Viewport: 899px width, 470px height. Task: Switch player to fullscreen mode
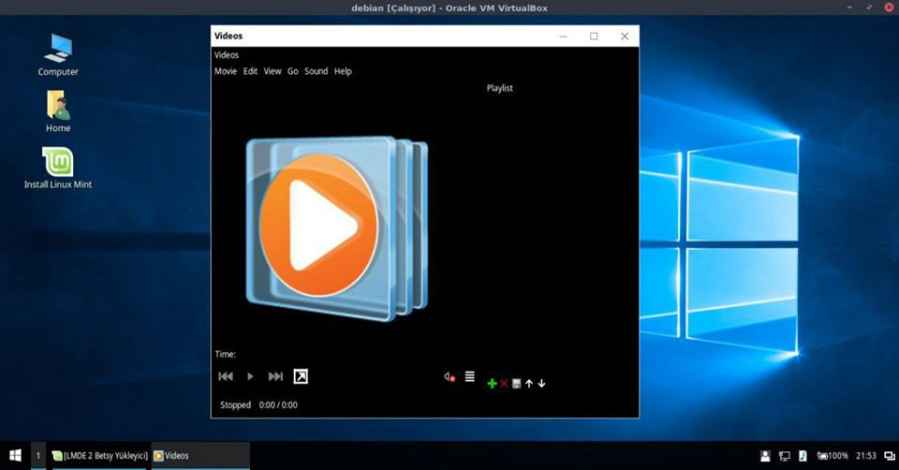(300, 376)
